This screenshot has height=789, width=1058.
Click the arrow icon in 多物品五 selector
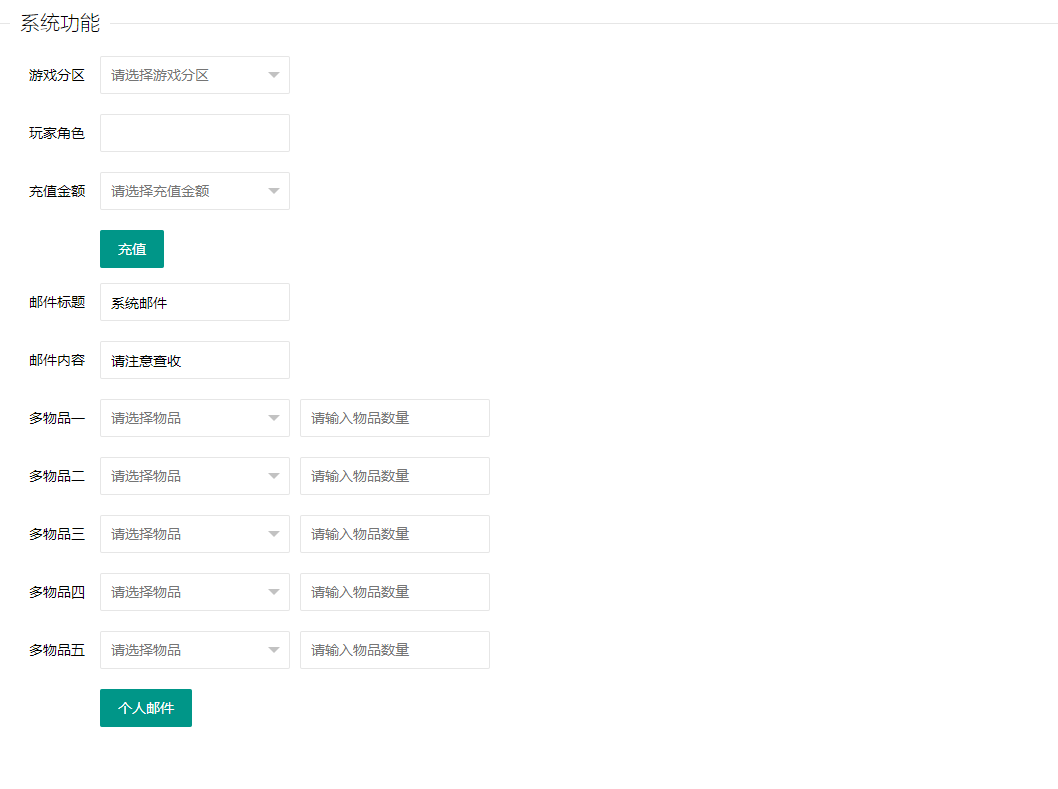pos(274,650)
